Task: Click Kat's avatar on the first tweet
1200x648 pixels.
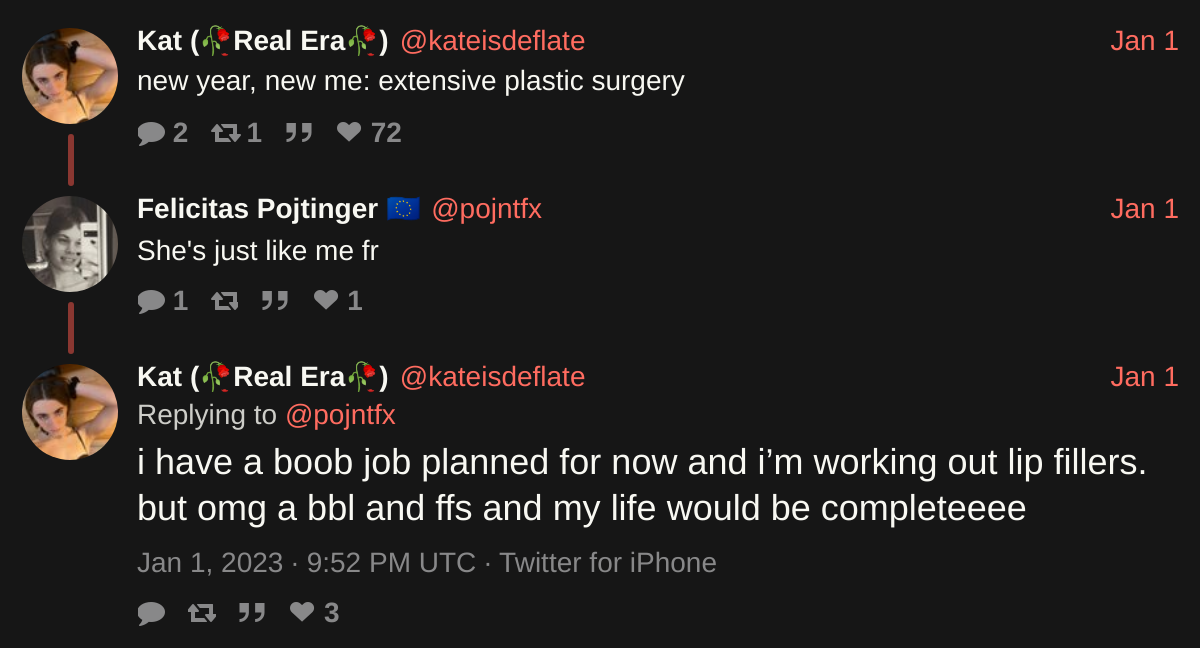Action: pyautogui.click(x=70, y=76)
